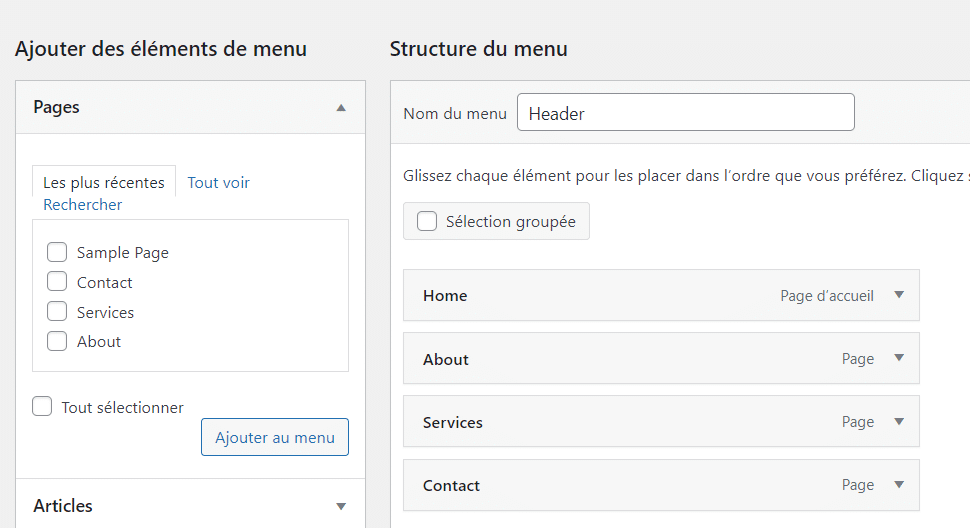Collapse the Pages panel arrow
The width and height of the screenshot is (970, 528).
pyautogui.click(x=341, y=107)
